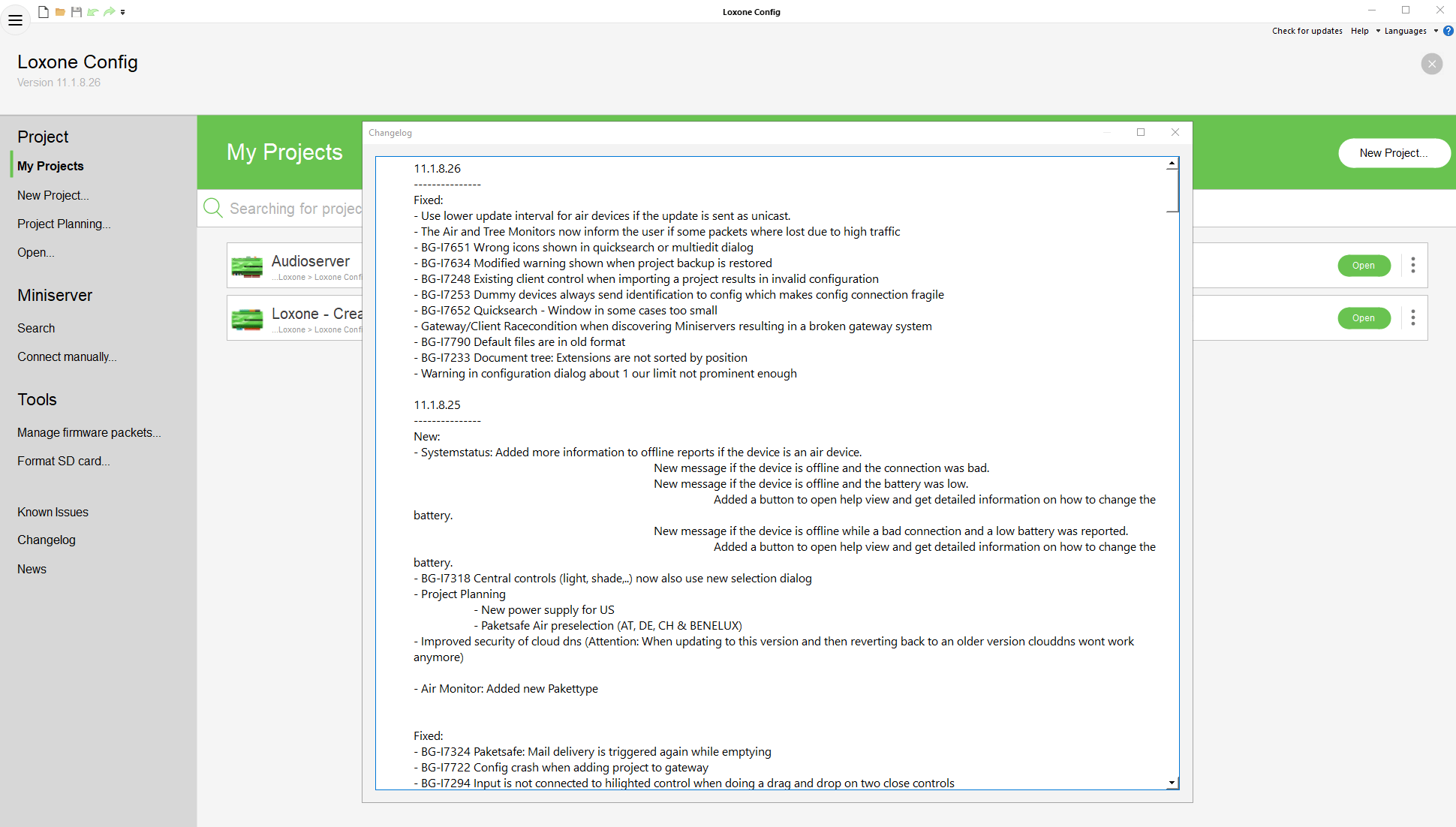This screenshot has height=827, width=1456.
Task: Open more options for second project
Action: click(x=1413, y=317)
